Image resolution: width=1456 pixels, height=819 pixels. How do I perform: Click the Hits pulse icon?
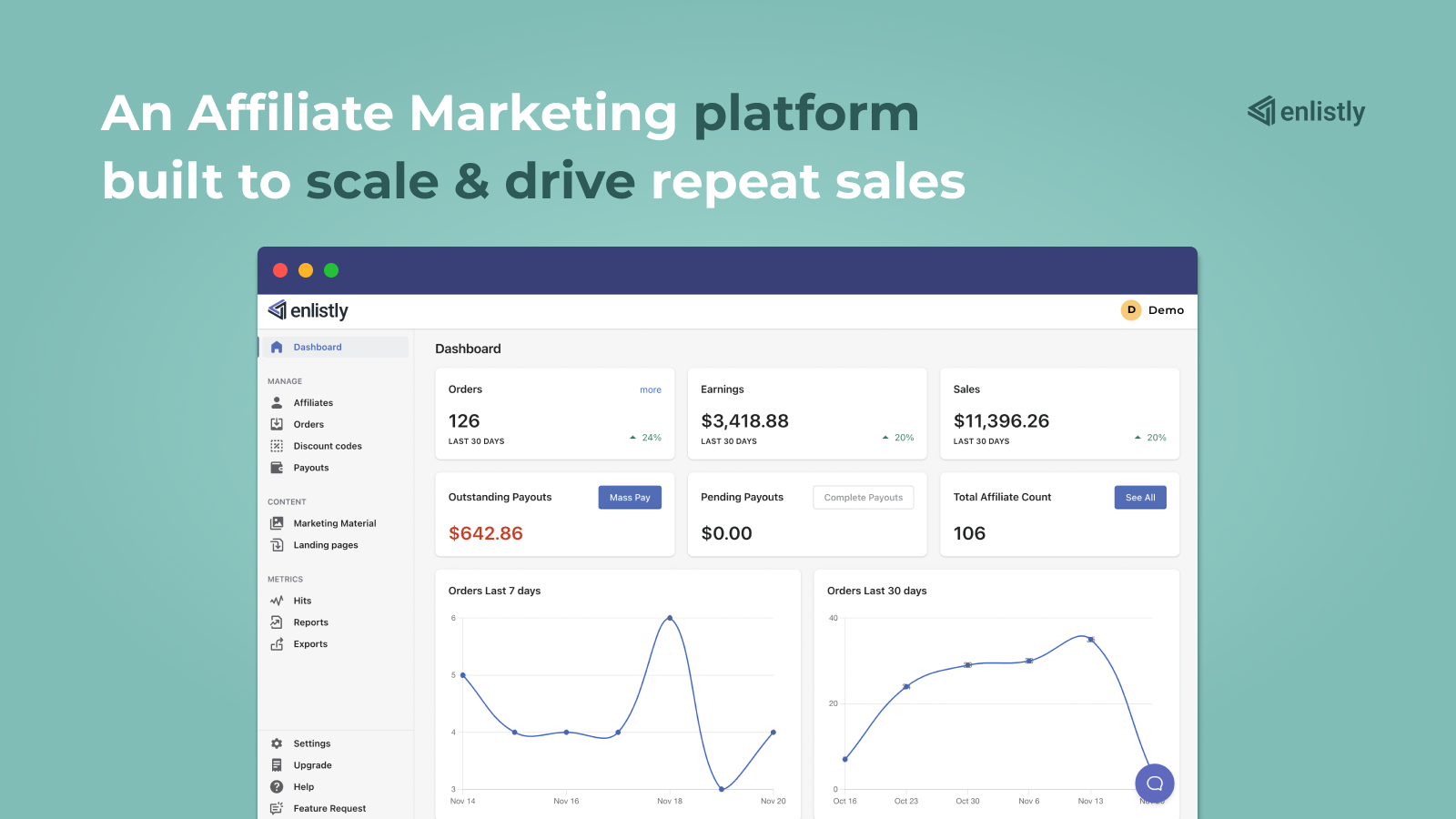tap(277, 601)
